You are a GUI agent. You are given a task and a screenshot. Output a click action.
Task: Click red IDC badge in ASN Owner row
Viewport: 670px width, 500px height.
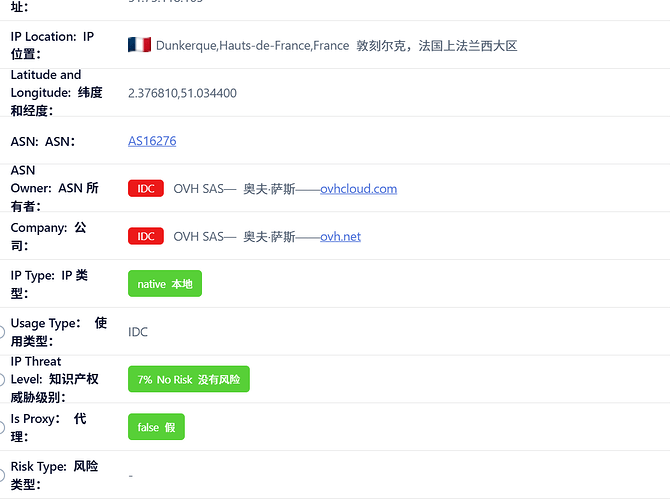point(146,188)
